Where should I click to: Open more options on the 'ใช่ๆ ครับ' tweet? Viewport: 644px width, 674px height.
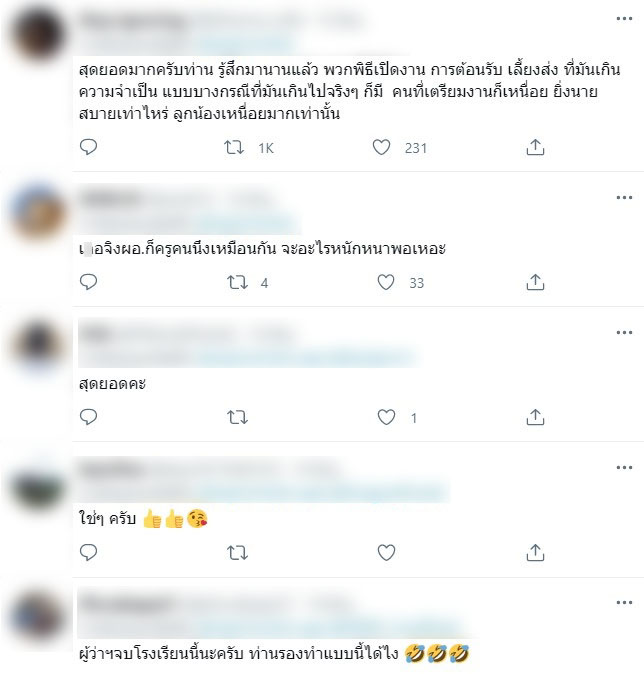[x=624, y=468]
